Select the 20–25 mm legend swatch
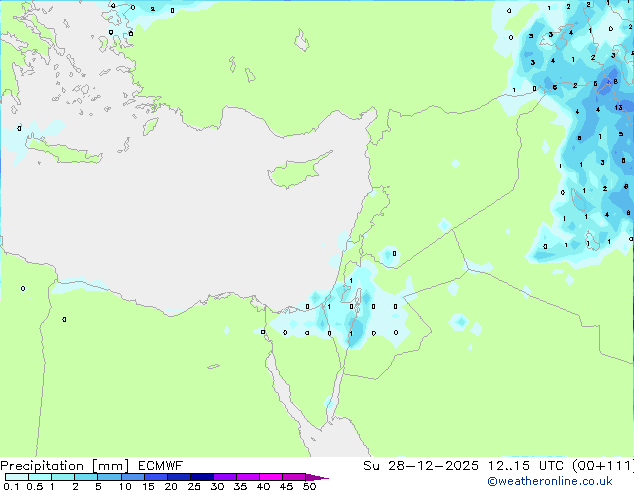Screen dimensions: 634x490 179,477
